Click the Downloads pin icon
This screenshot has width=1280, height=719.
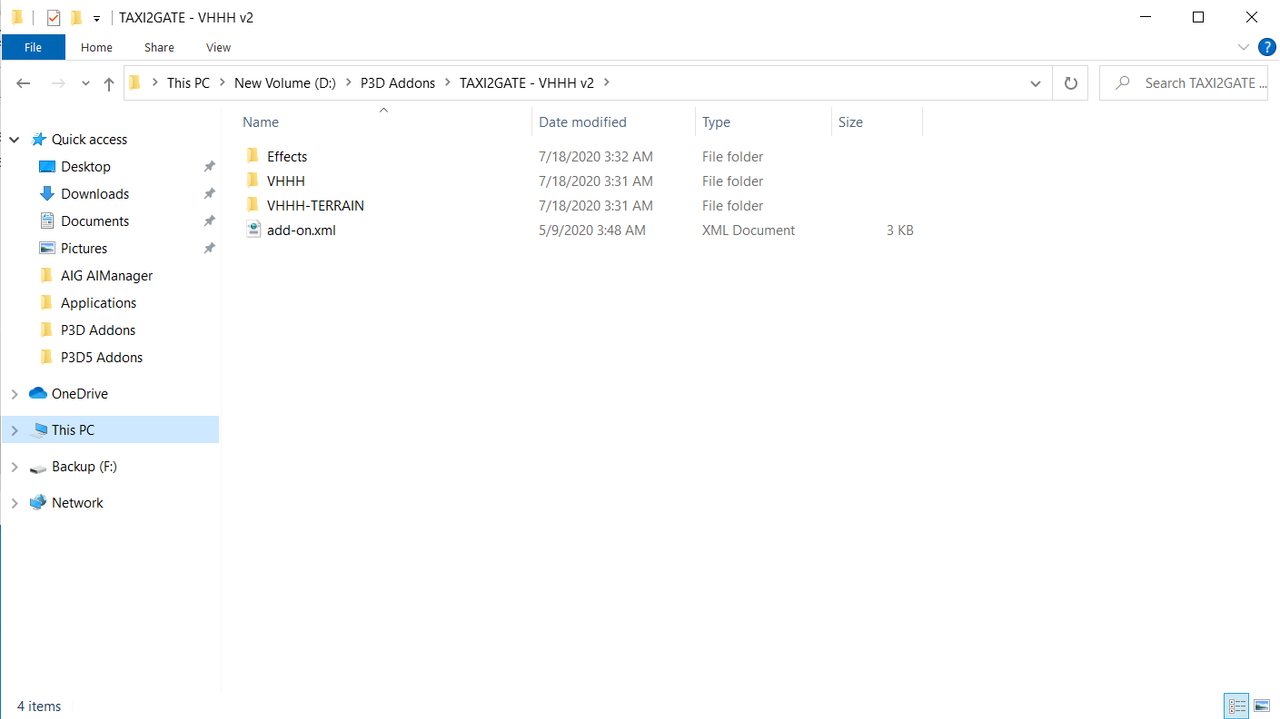pos(209,194)
